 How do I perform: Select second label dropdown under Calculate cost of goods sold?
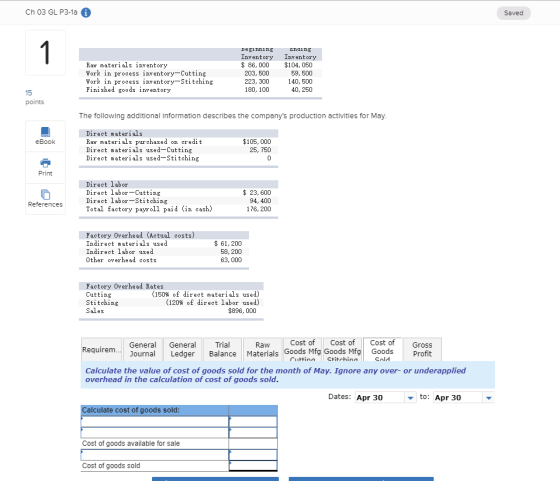155,433
